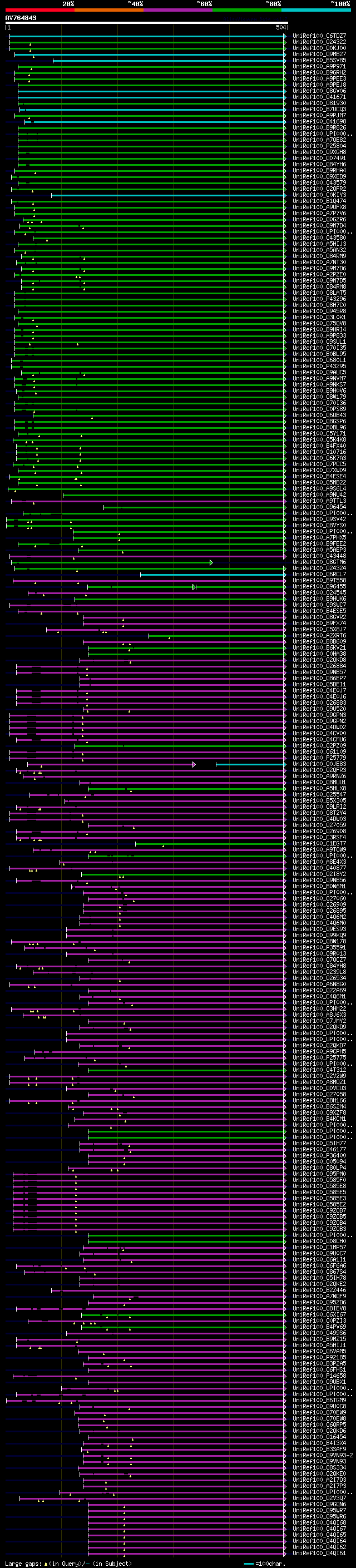The height and width of the screenshot is (1568, 356).
Task: Click hit label UniRef100_C0KIY3
Action: coord(319,195)
